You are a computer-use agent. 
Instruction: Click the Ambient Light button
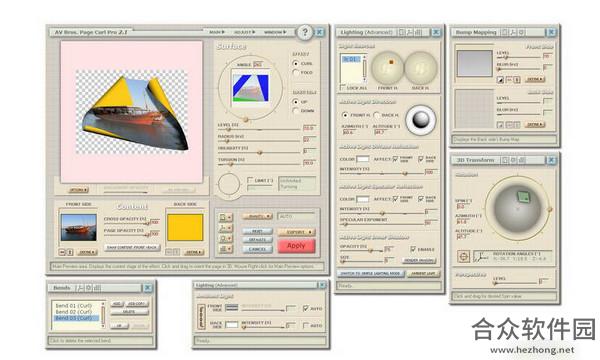[424, 274]
